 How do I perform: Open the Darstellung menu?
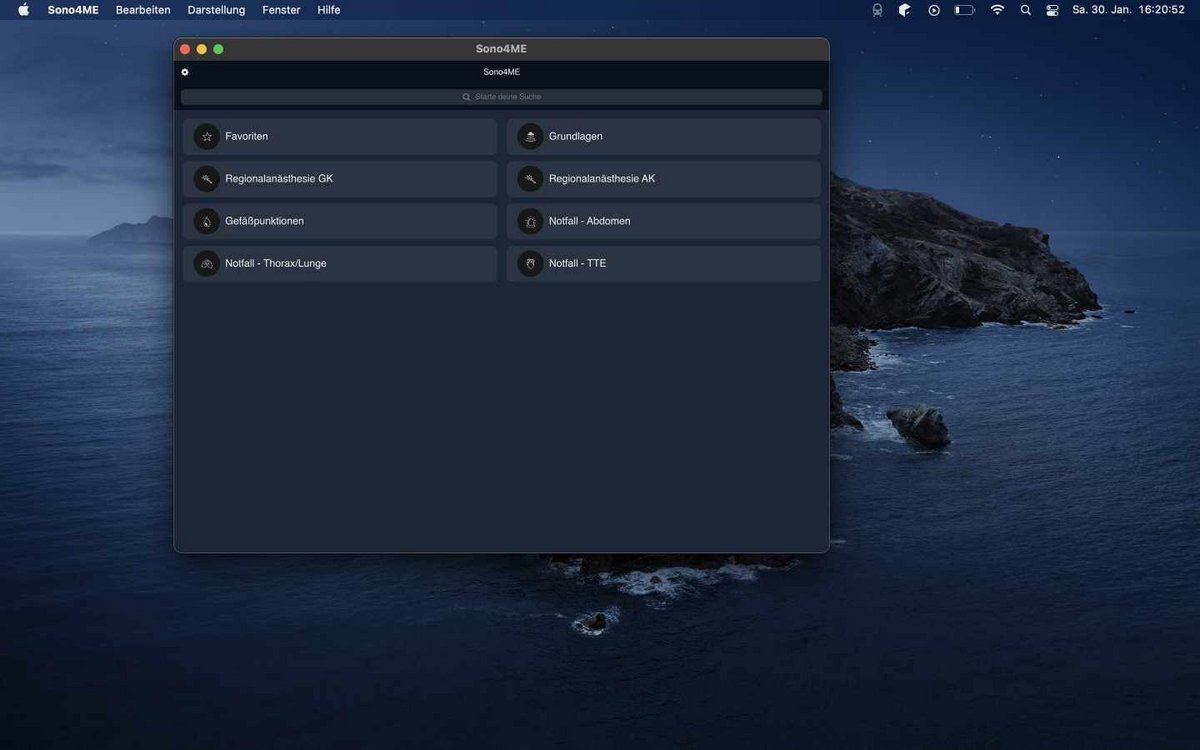tap(216, 10)
